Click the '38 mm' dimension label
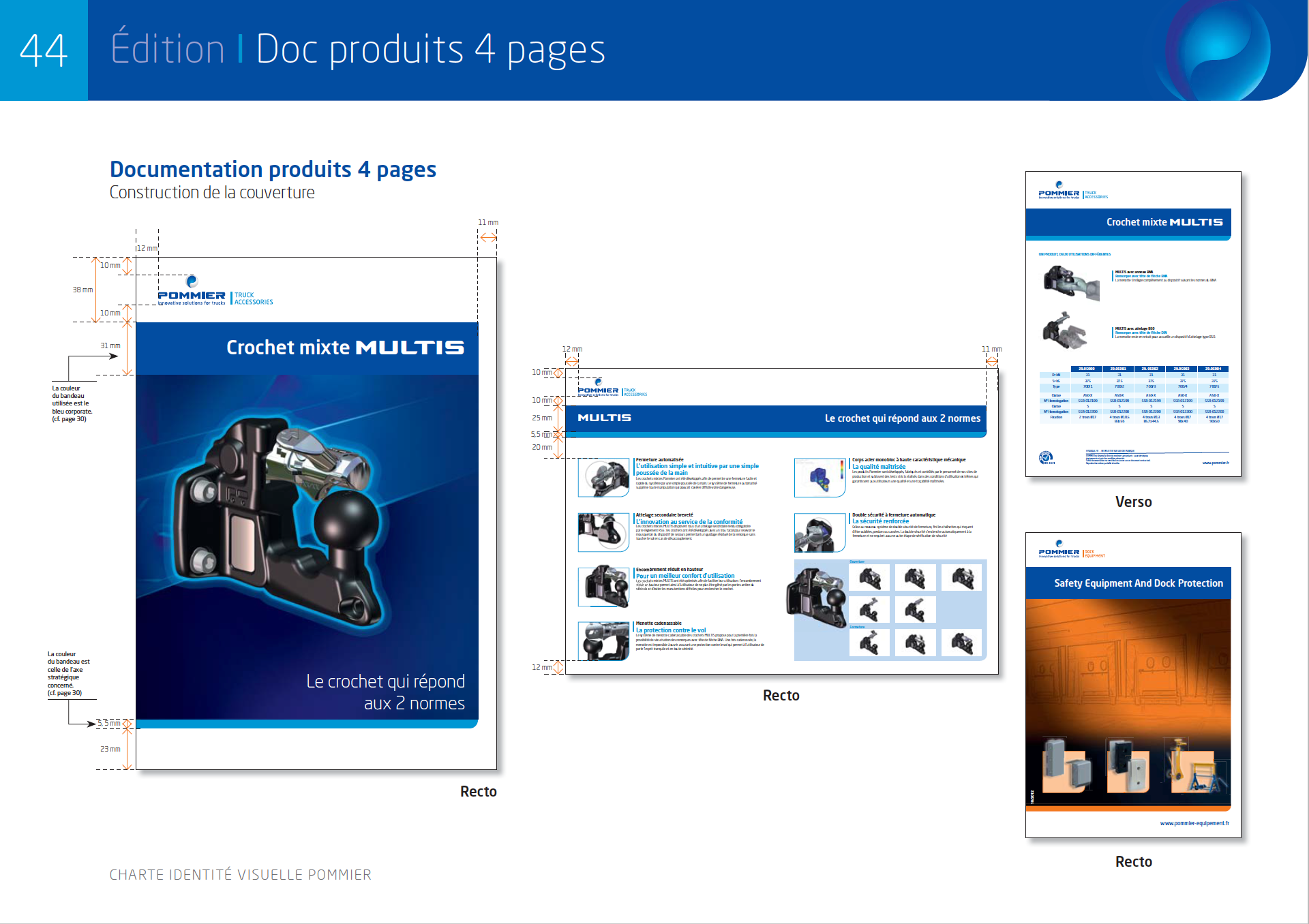The image size is (1309, 924). point(82,290)
